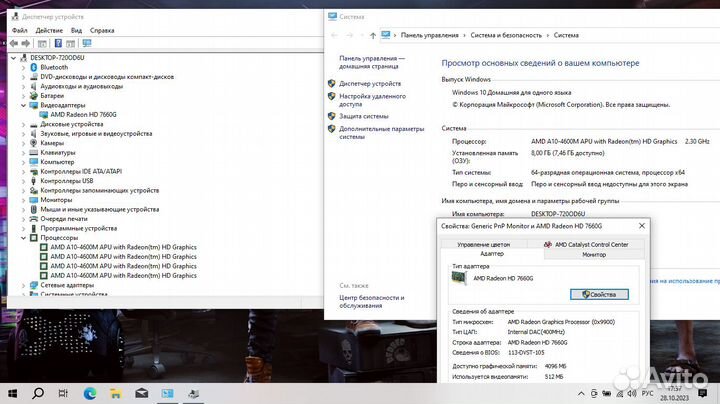Select the first AMD A10-4600M APU entry

(123, 247)
